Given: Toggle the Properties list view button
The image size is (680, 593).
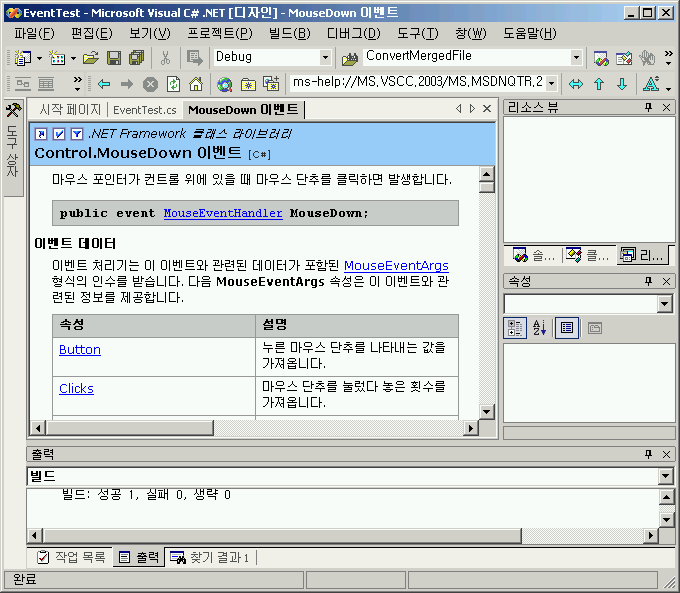Looking at the screenshot, I should pos(567,328).
